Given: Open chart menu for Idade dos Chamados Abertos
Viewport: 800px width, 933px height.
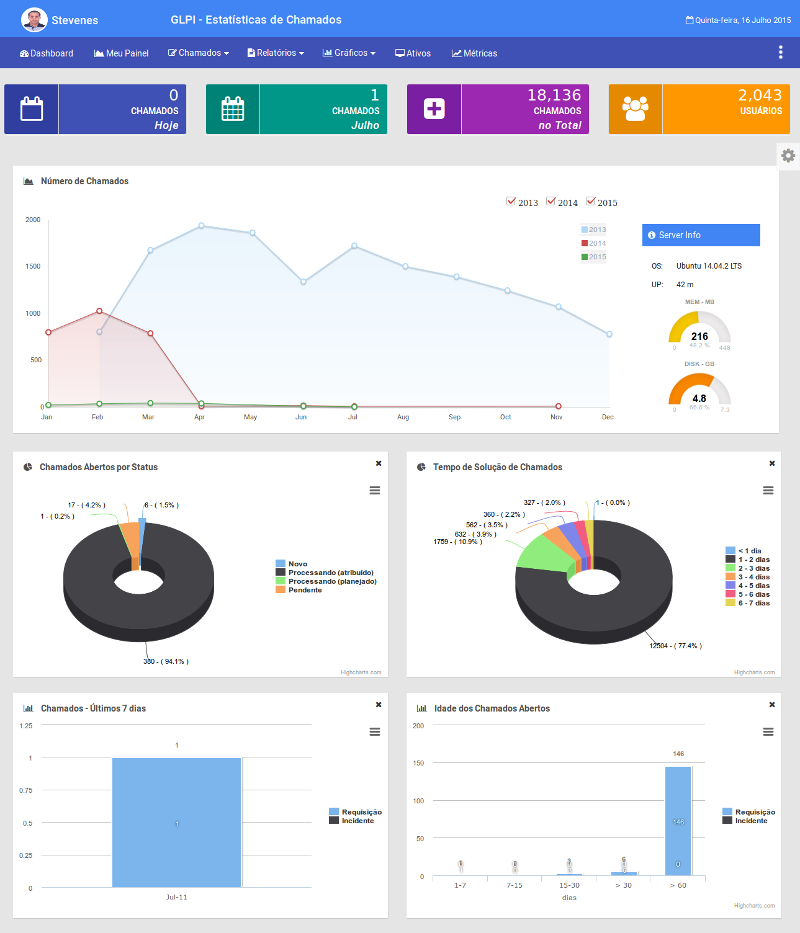Looking at the screenshot, I should click(768, 732).
